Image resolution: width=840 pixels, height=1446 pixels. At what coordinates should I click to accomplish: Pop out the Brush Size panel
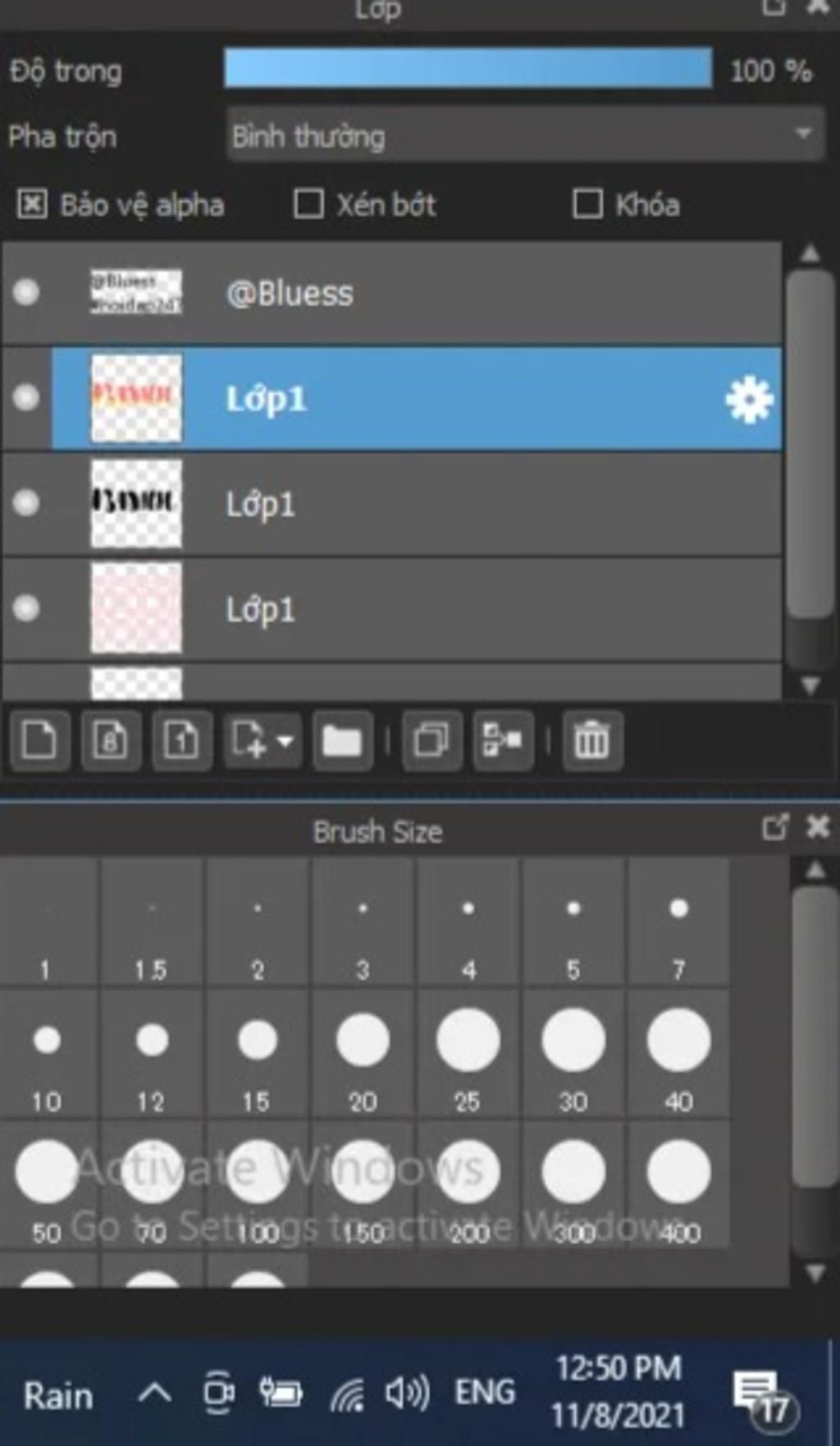point(774,827)
